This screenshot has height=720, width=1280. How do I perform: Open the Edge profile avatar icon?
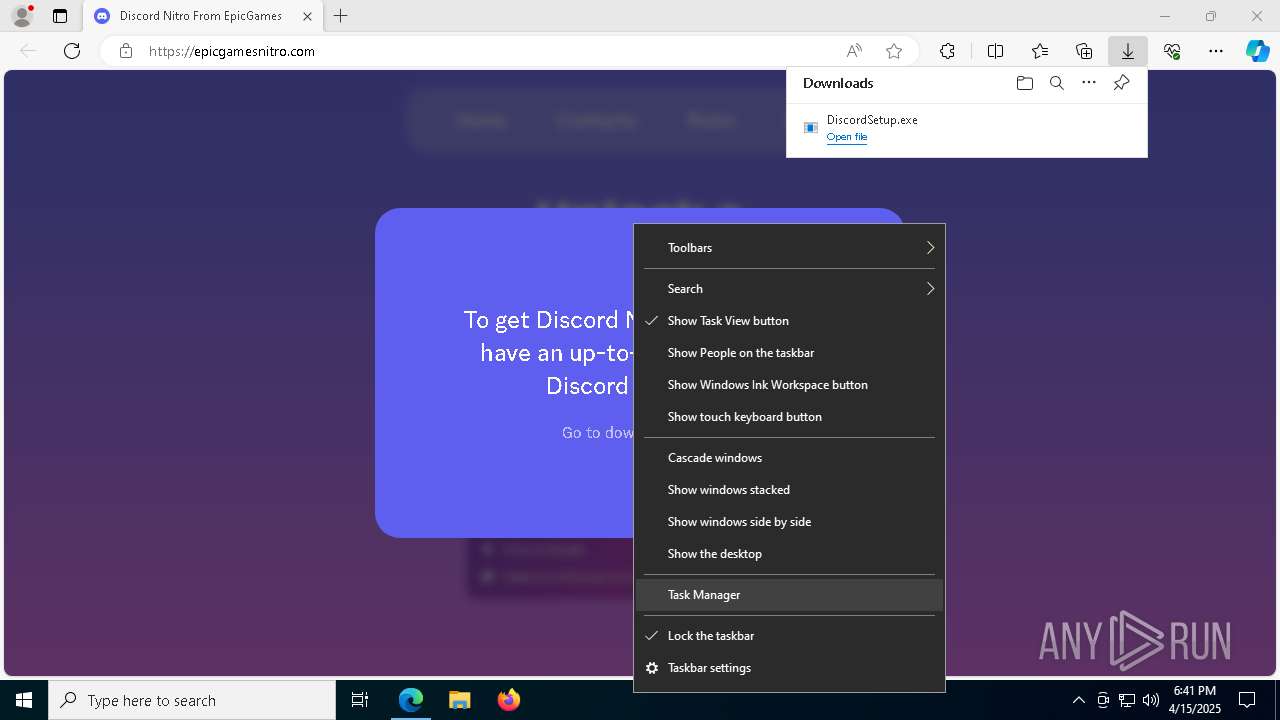tap(21, 16)
